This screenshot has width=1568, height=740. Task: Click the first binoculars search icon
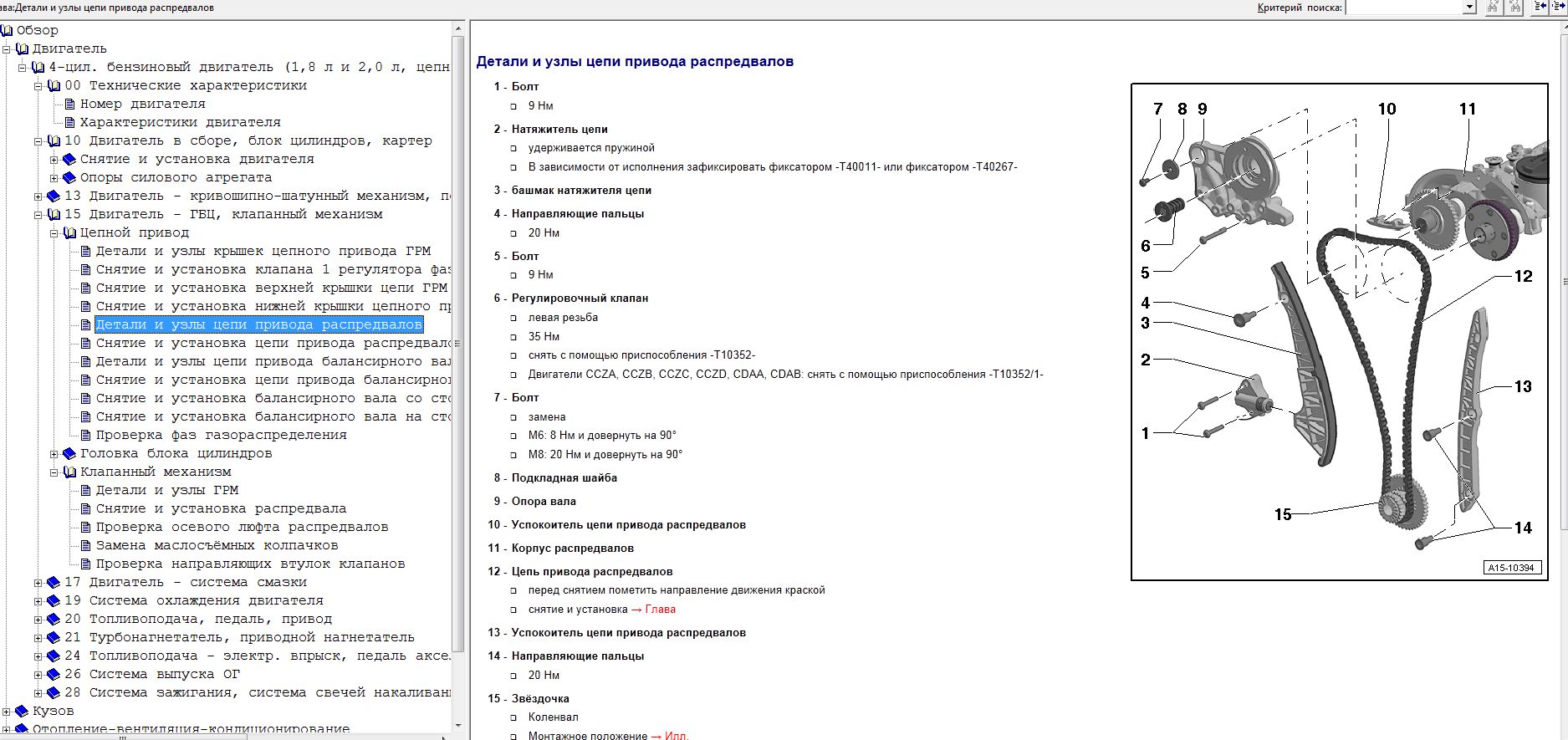pos(1494,8)
